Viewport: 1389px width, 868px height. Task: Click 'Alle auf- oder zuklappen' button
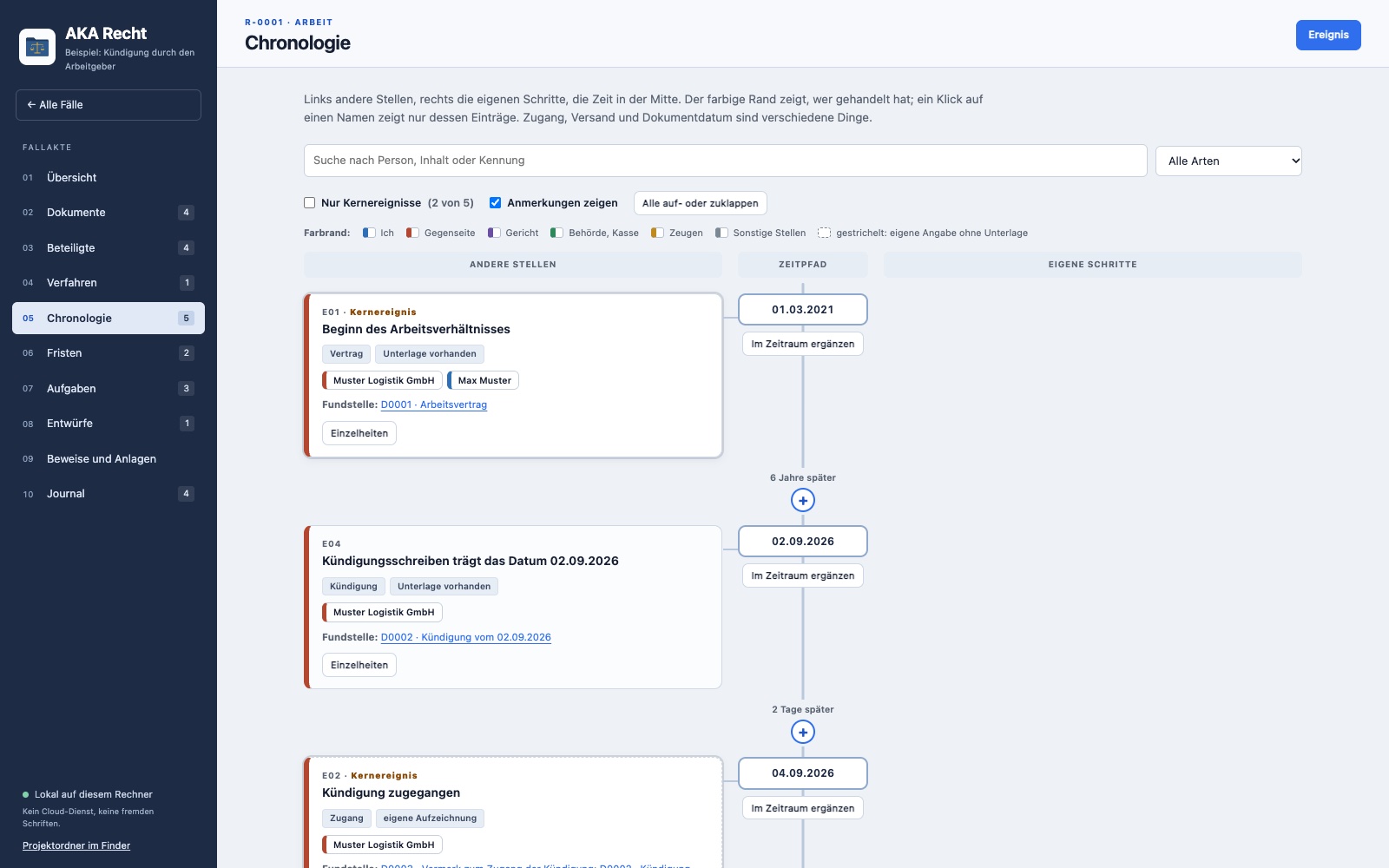tap(701, 203)
